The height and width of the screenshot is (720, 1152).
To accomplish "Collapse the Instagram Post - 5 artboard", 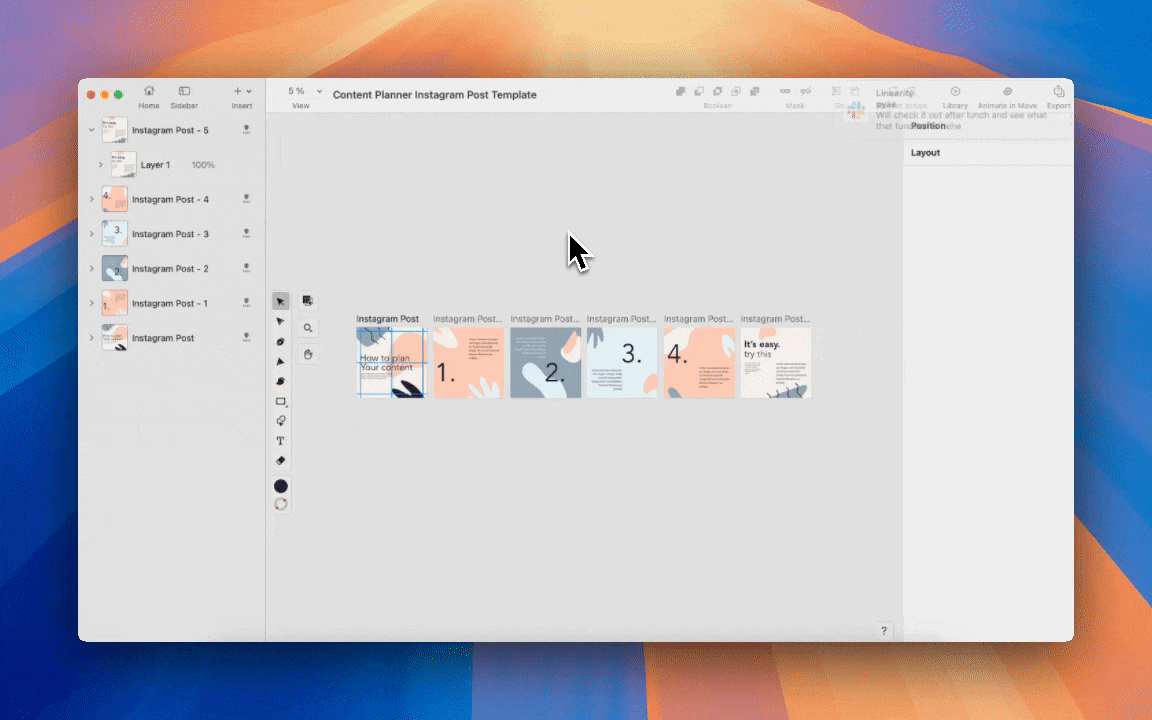I will 92,130.
